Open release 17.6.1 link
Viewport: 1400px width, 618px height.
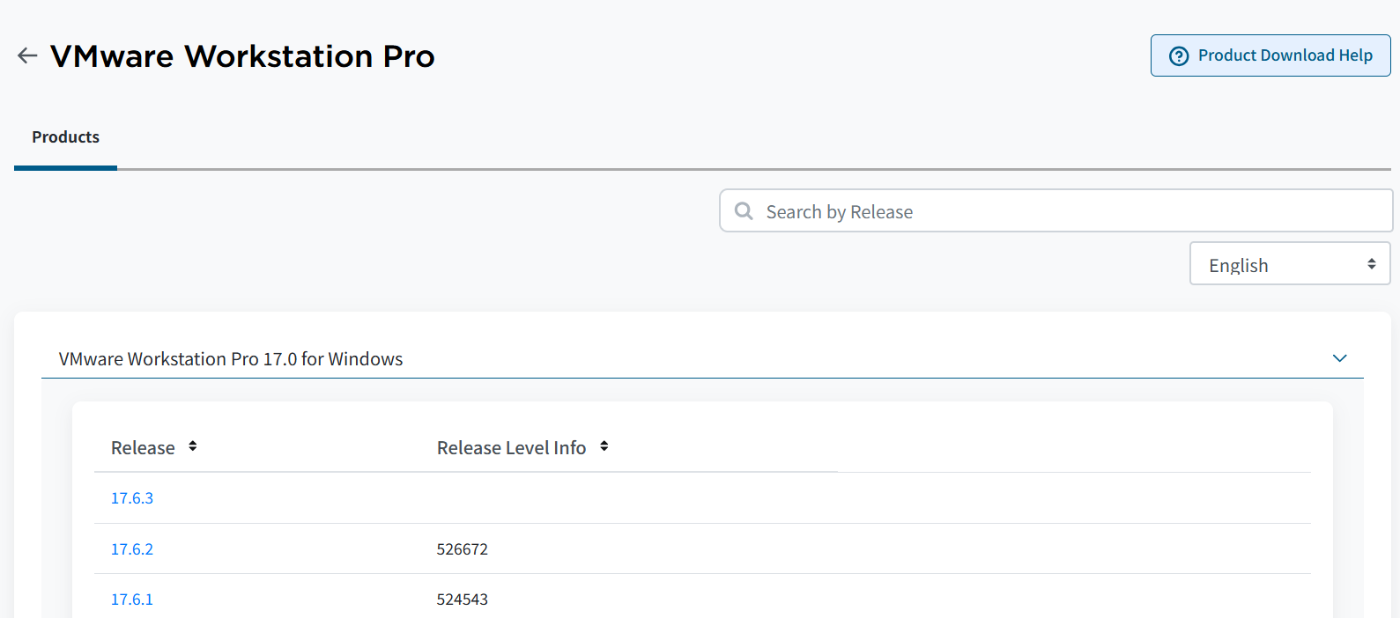(132, 599)
